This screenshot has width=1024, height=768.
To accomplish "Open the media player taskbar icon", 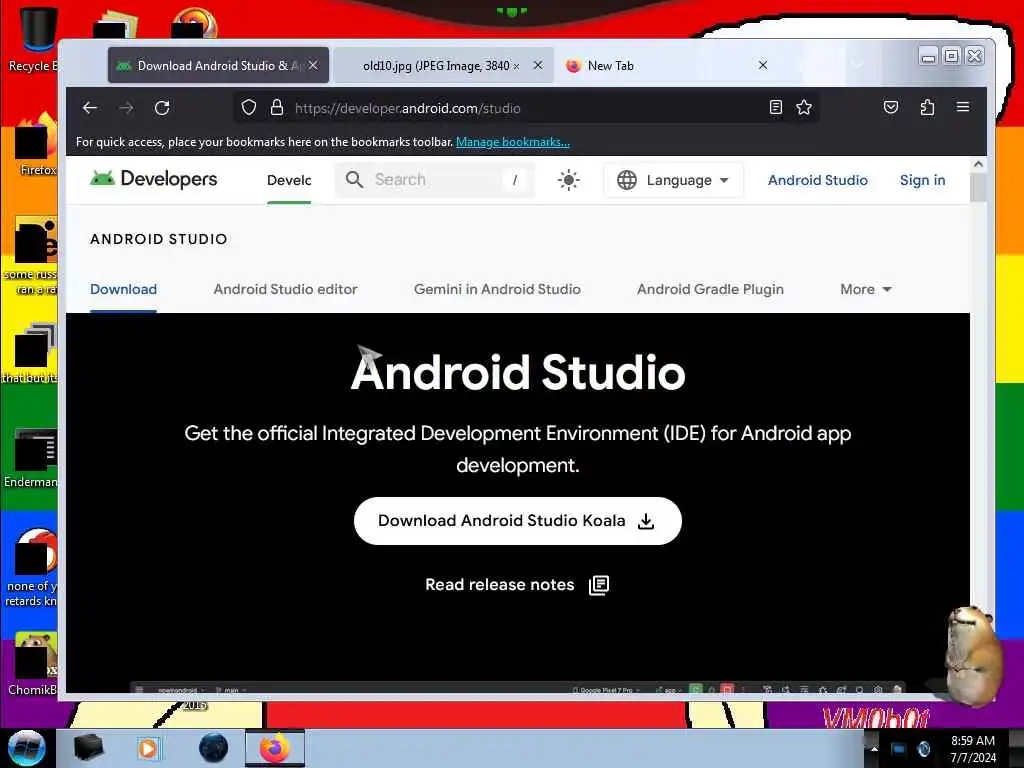I will (x=149, y=748).
